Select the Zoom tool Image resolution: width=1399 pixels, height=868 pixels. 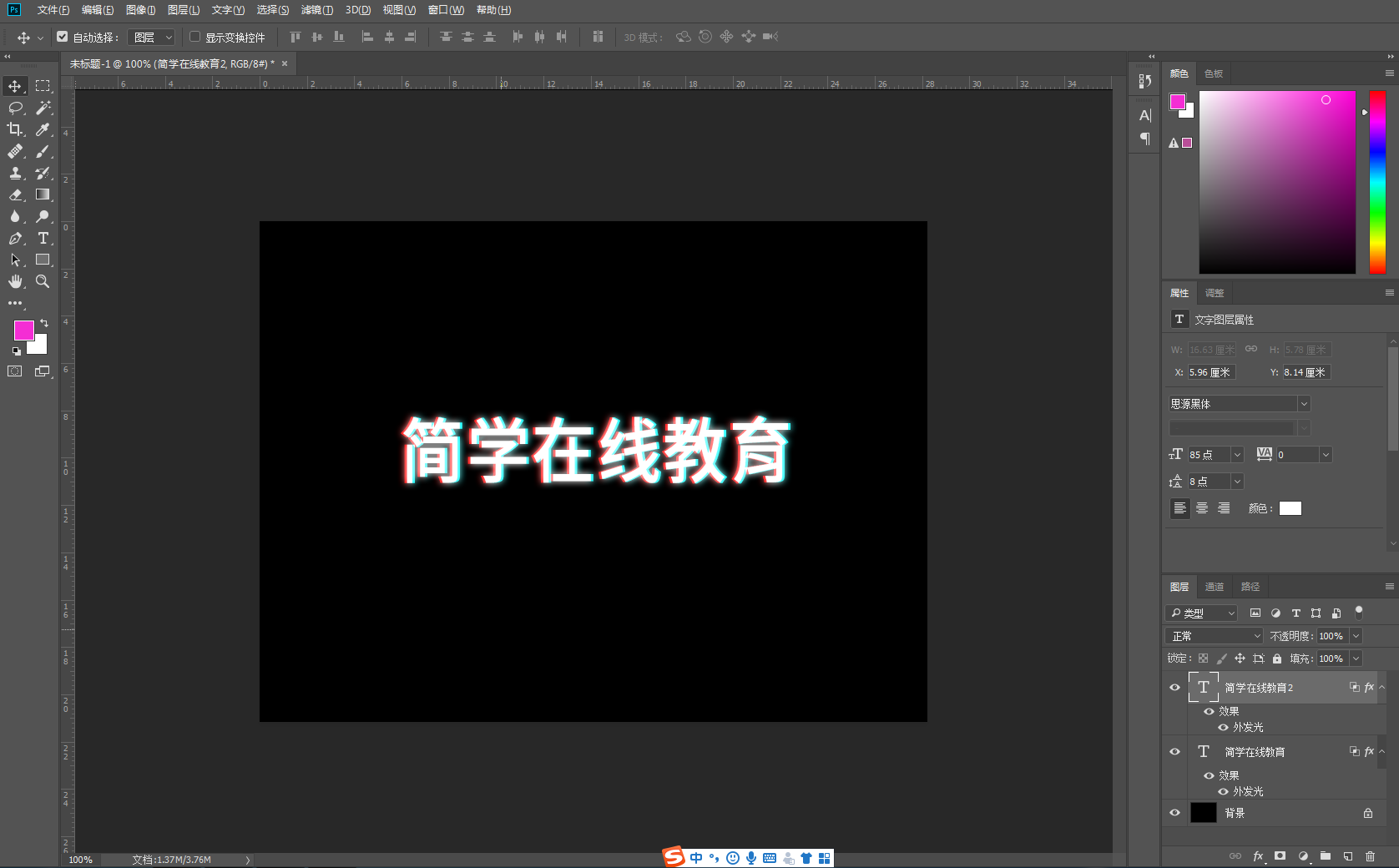pos(43,281)
